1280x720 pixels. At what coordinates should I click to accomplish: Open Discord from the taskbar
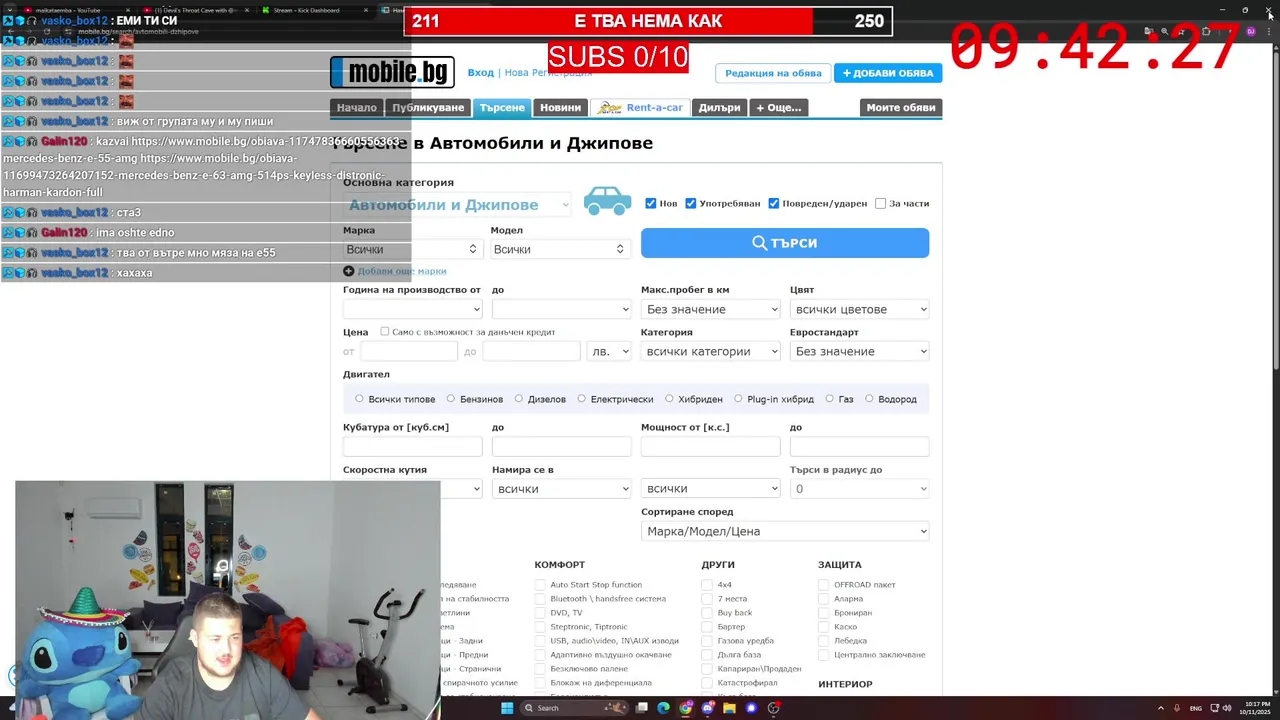tap(707, 708)
